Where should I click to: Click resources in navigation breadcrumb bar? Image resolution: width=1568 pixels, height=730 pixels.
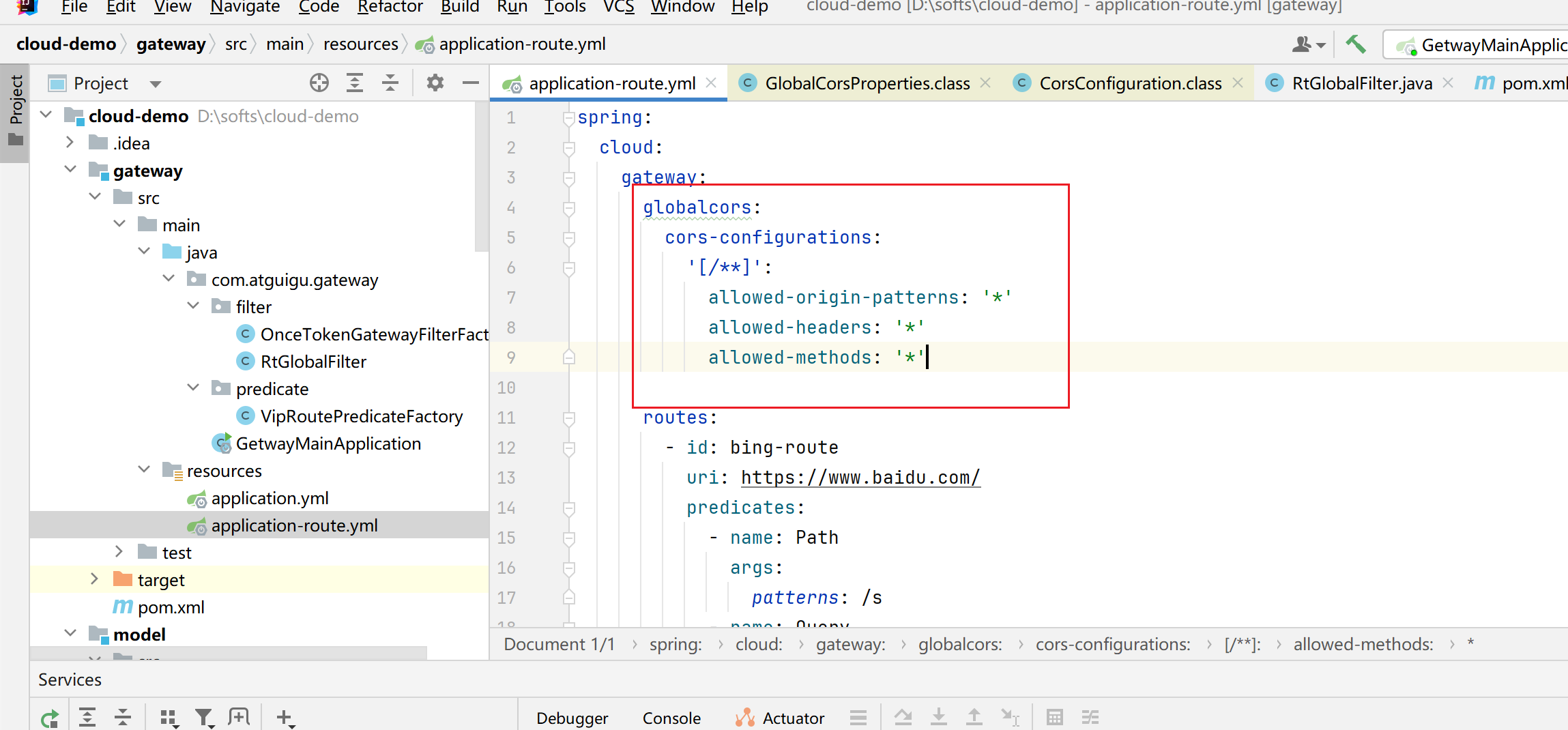(x=360, y=44)
